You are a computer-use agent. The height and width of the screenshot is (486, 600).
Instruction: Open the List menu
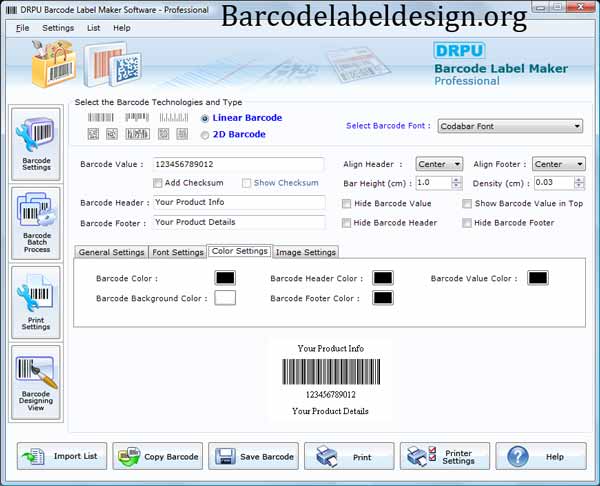click(x=93, y=28)
